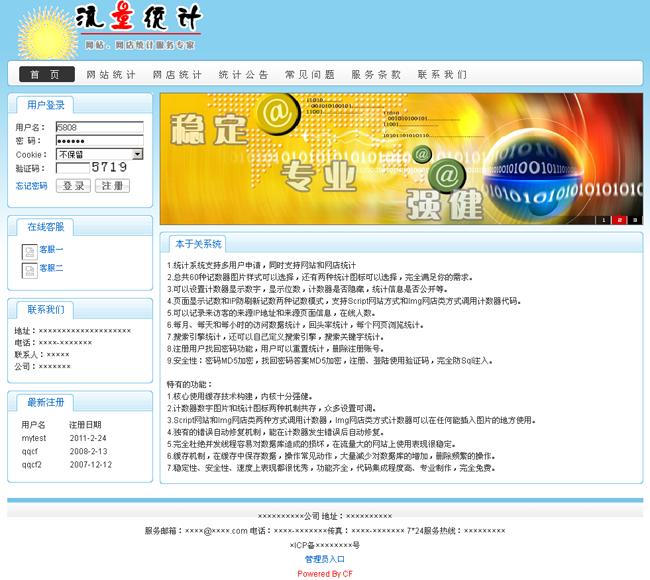Screen dimensions: 650x580
Task: Go to 网站统计 menu item
Action: (x=111, y=75)
